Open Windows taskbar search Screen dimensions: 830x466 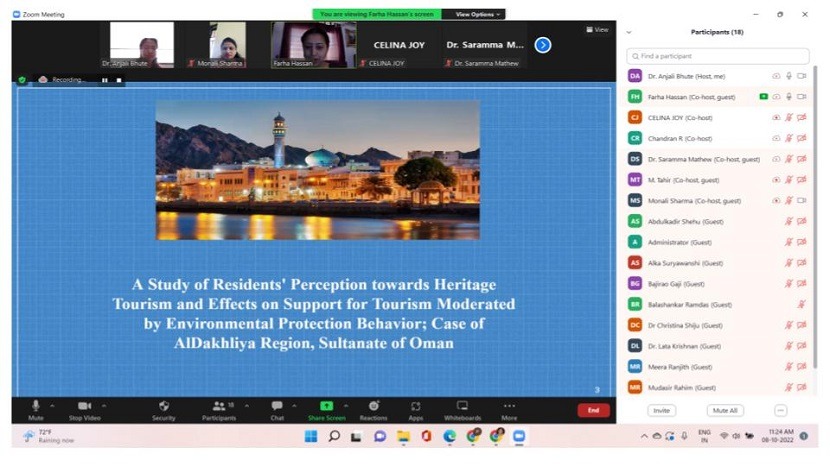(334, 436)
